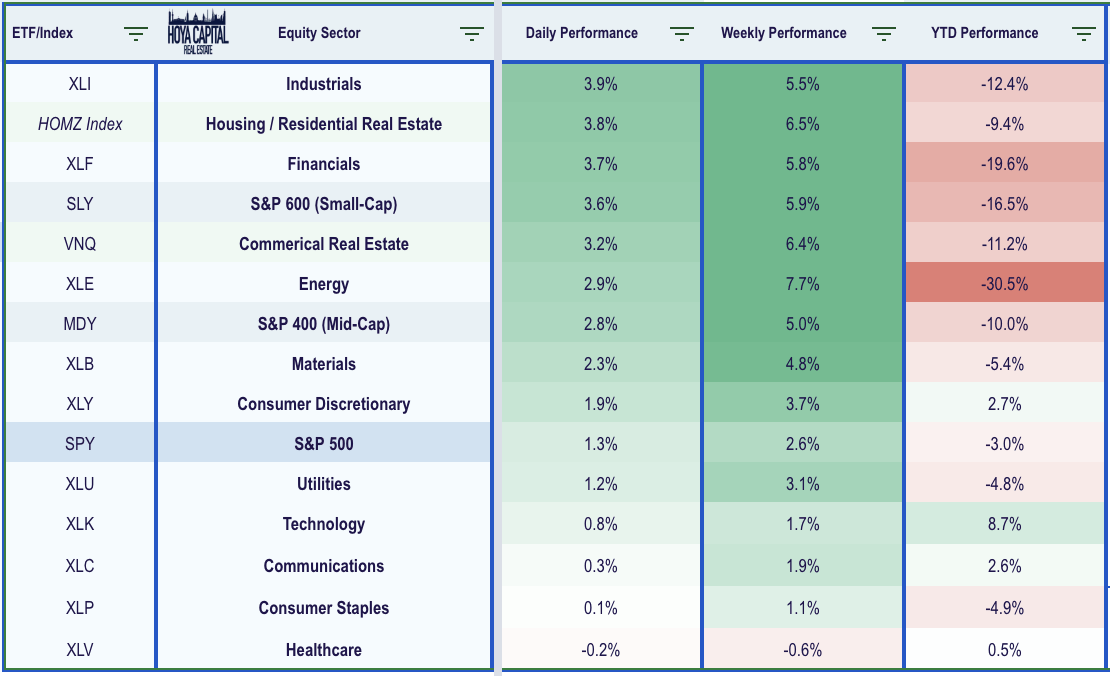
Task: Open the Equity Sector column filter icon
Action: pyautogui.click(x=471, y=34)
